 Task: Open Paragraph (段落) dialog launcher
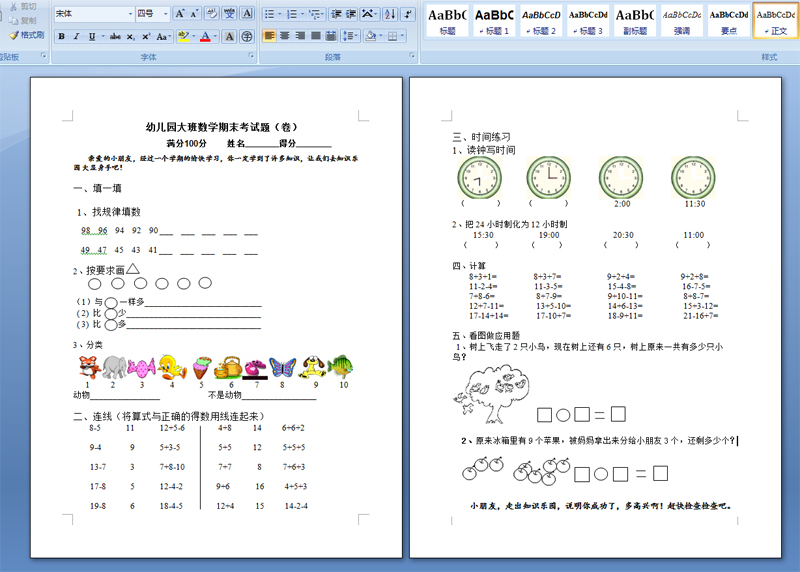point(412,56)
